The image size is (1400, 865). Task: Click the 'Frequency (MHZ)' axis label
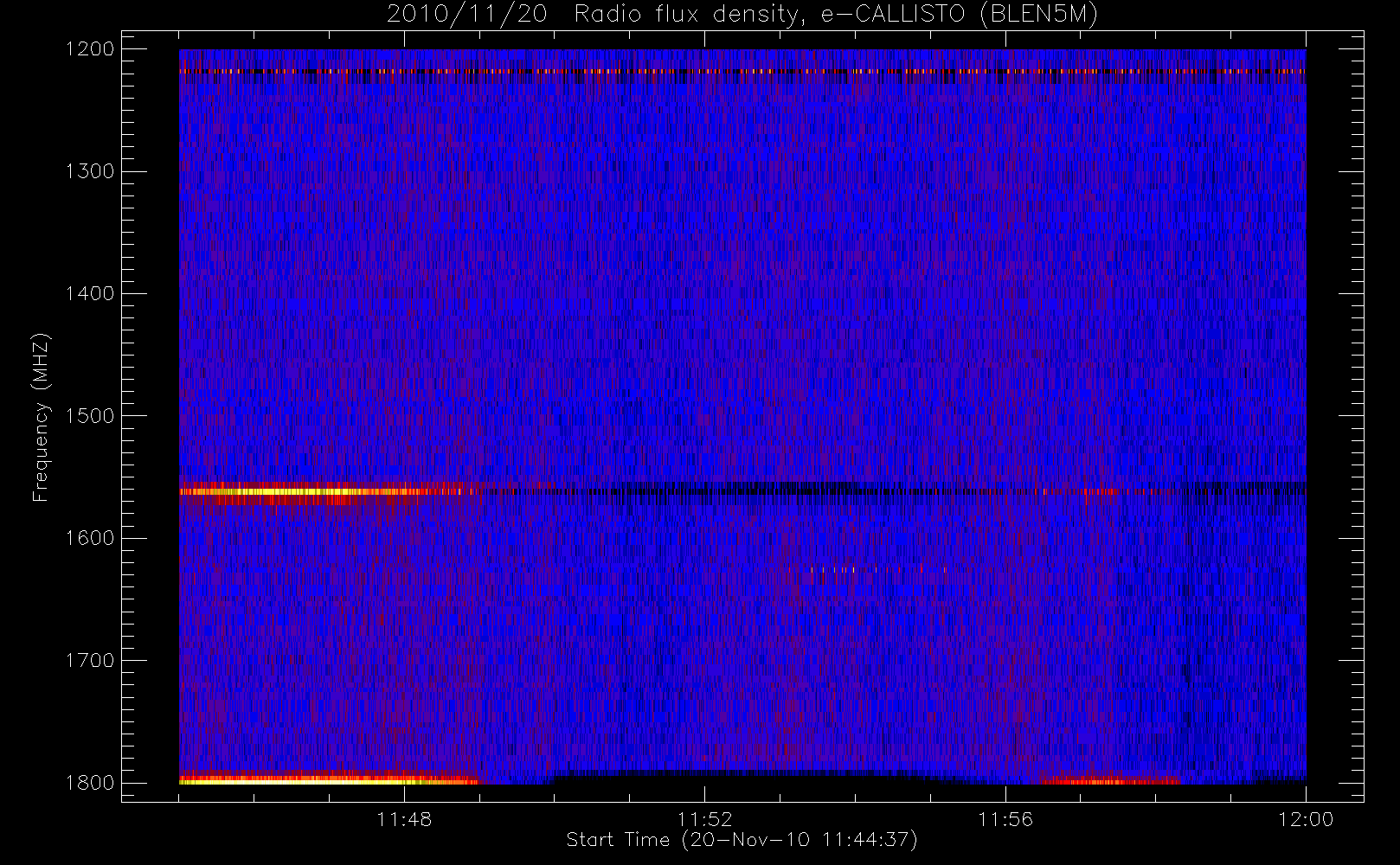pyautogui.click(x=41, y=417)
